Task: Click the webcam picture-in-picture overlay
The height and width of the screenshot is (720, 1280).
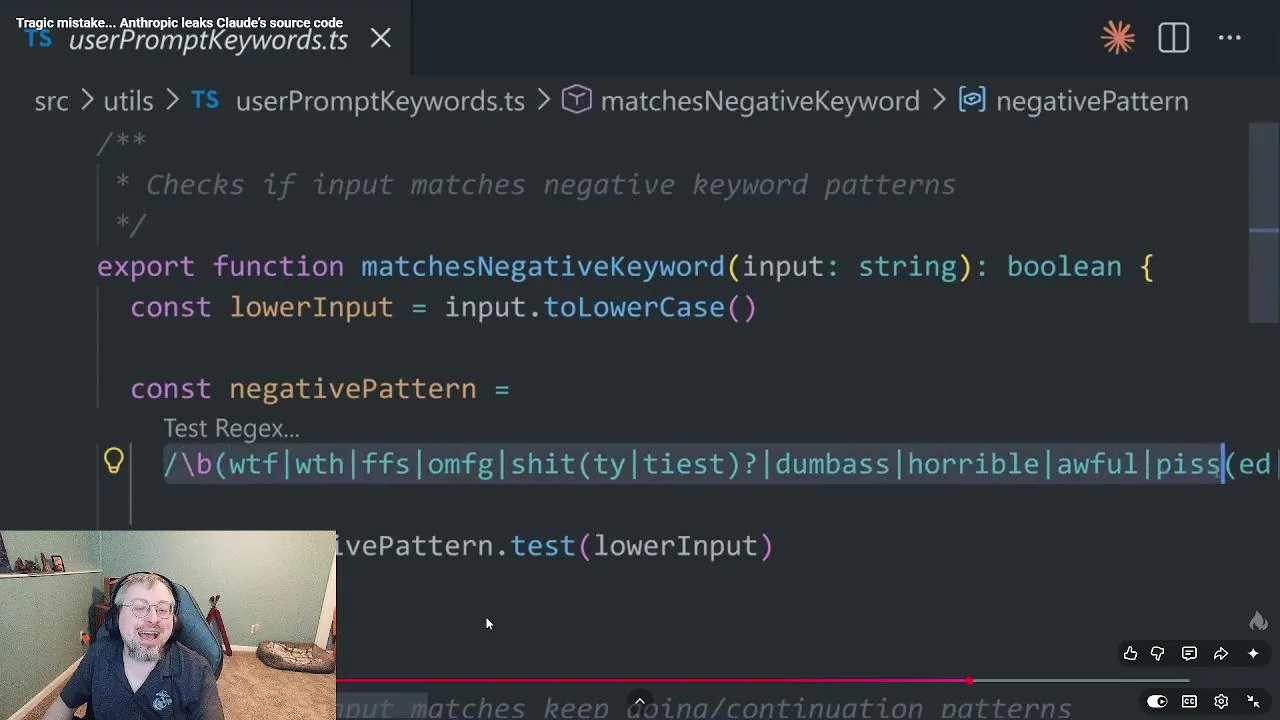Action: point(168,625)
